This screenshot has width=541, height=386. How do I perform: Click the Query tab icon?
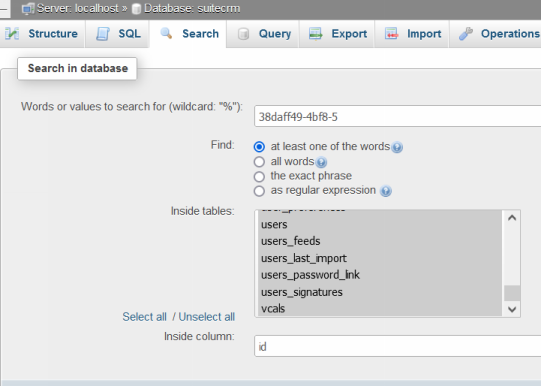pyautogui.click(x=244, y=34)
